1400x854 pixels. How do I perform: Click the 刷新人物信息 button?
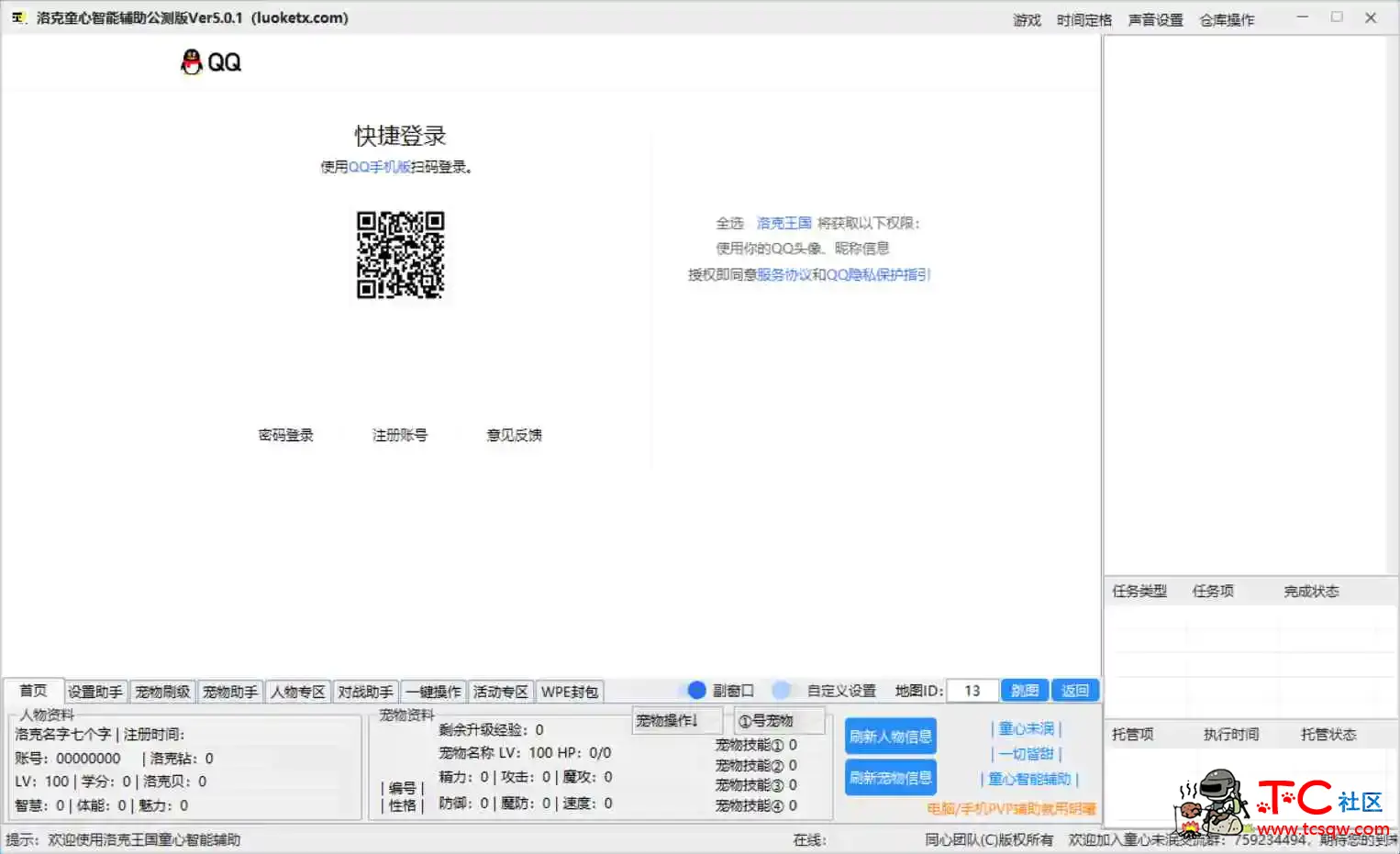point(890,736)
